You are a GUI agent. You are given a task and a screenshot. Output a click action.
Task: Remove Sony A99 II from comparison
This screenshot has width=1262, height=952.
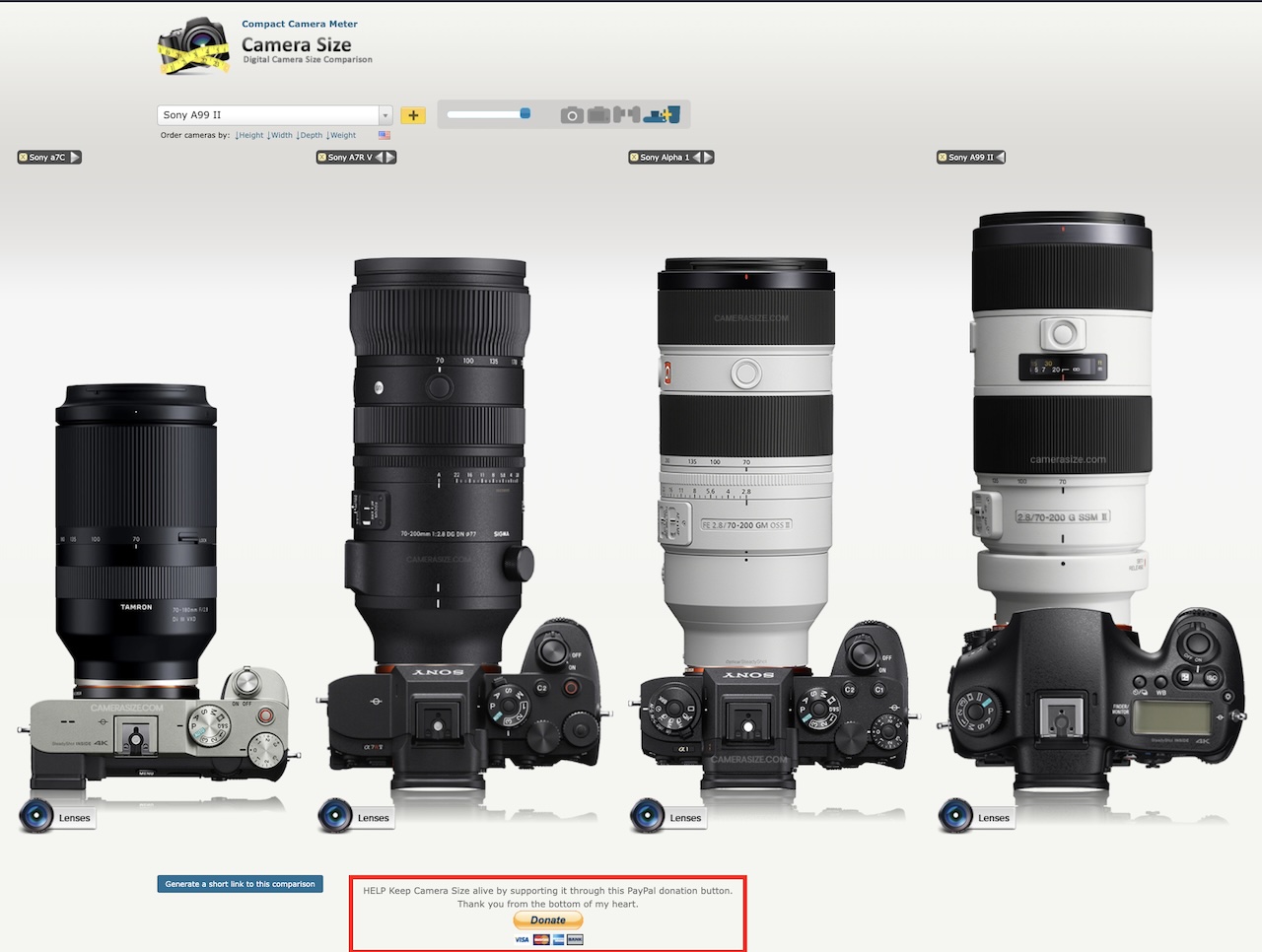click(x=942, y=157)
